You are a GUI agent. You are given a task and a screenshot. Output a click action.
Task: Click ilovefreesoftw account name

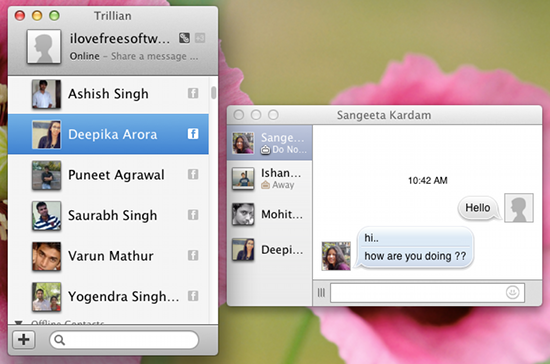(120, 39)
